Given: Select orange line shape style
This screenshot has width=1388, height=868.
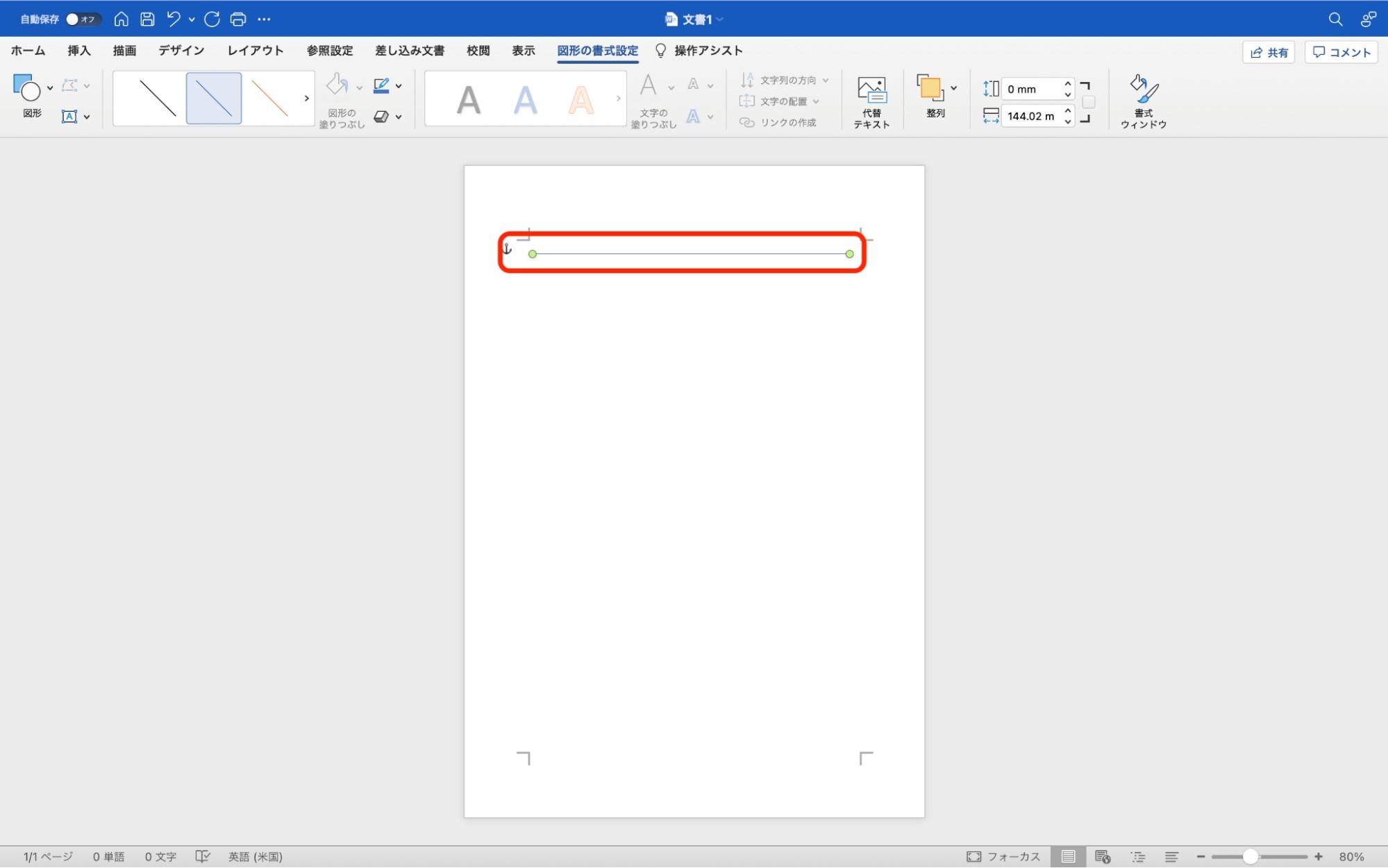Looking at the screenshot, I should [269, 98].
